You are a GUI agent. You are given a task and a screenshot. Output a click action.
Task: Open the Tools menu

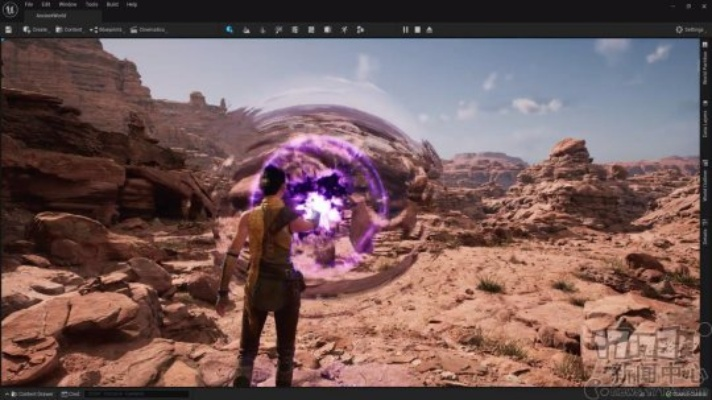point(92,5)
